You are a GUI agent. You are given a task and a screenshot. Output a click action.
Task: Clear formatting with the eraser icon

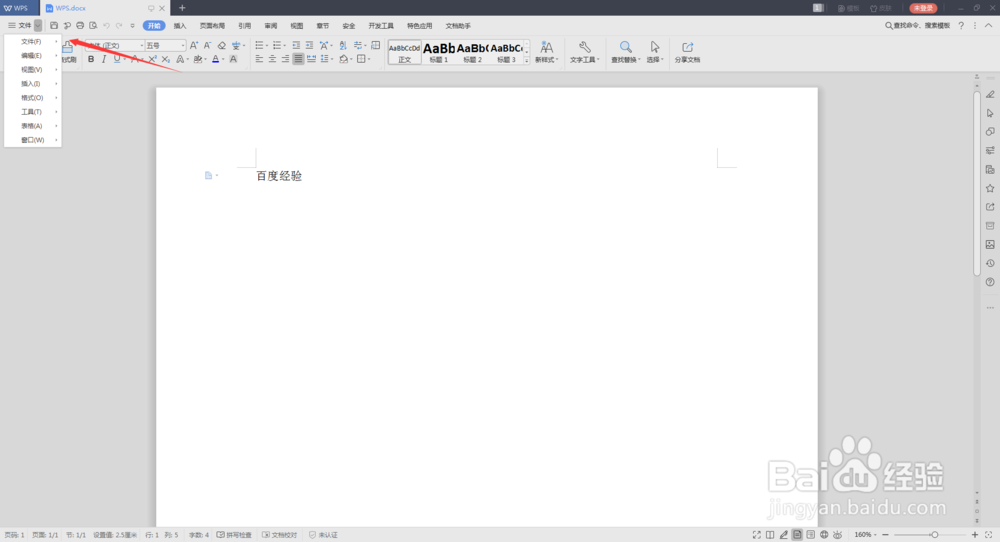click(221, 45)
